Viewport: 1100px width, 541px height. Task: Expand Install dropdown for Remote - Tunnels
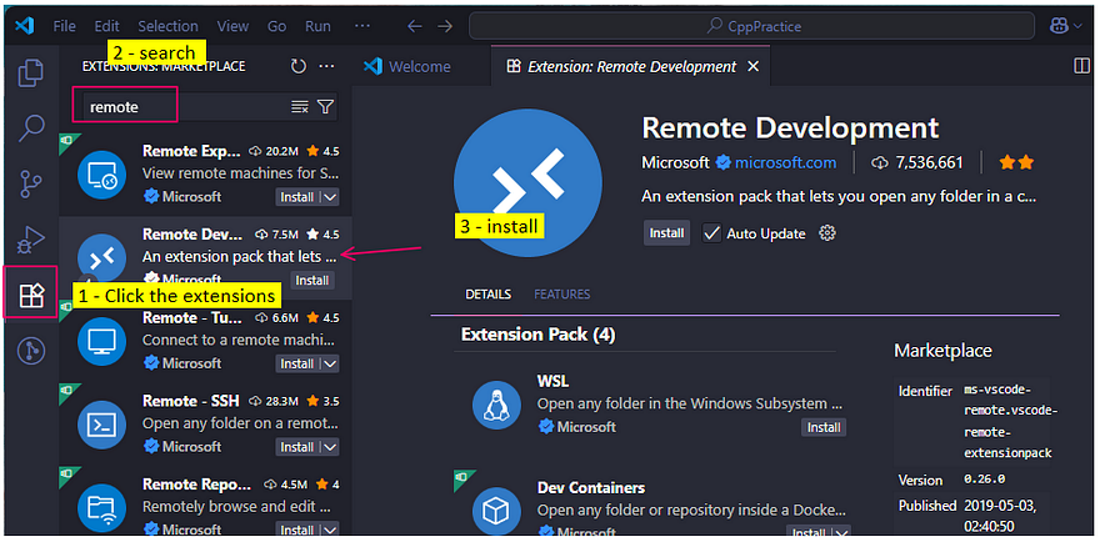tap(330, 363)
